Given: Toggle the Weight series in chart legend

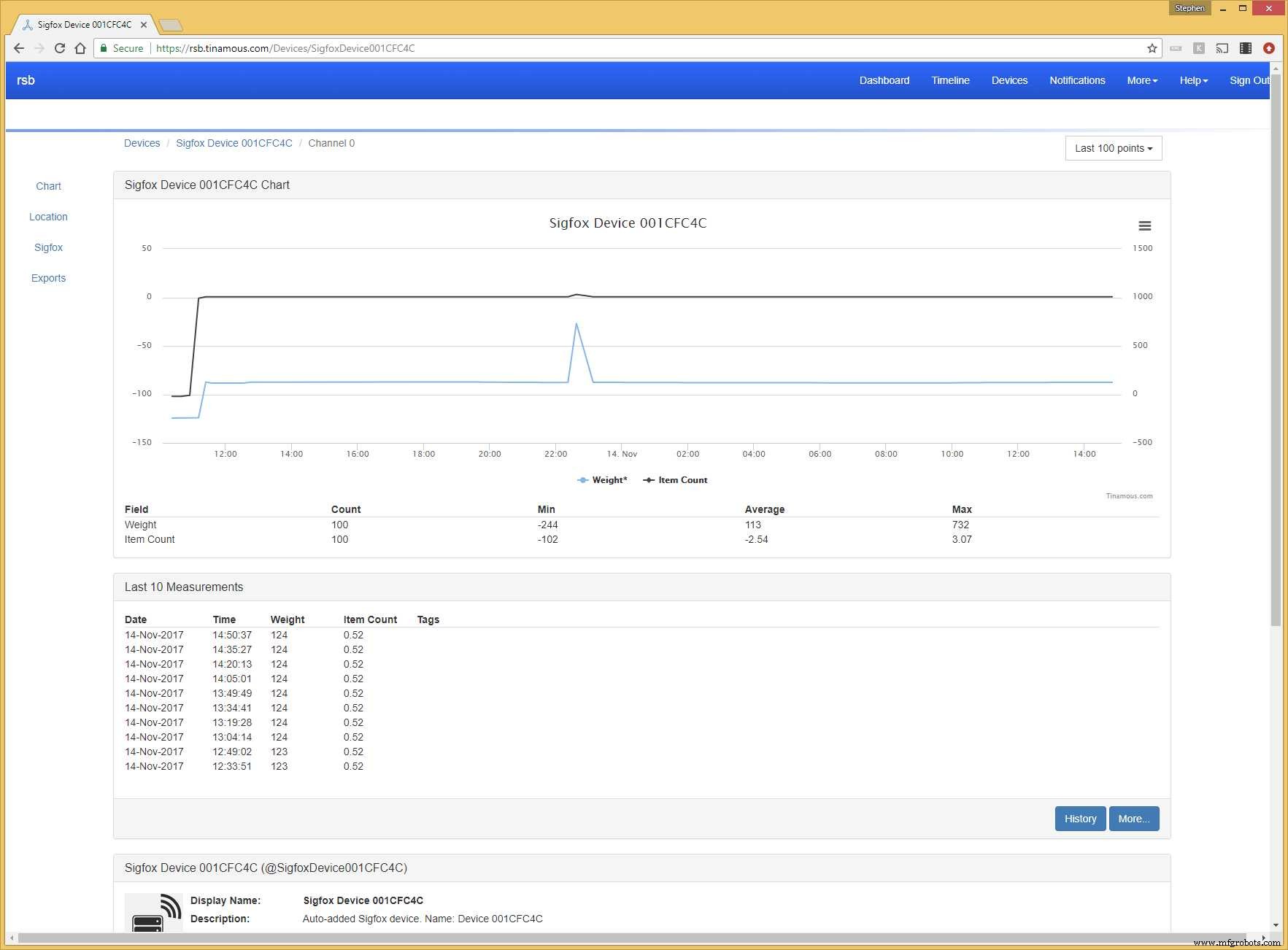Looking at the screenshot, I should (x=602, y=480).
